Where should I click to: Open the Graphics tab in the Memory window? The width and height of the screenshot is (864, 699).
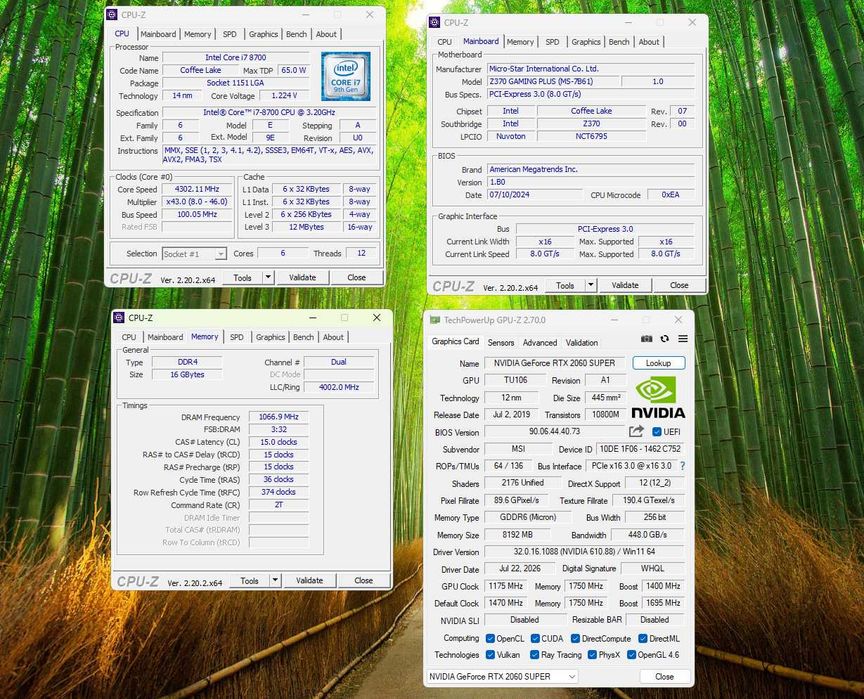(270, 337)
